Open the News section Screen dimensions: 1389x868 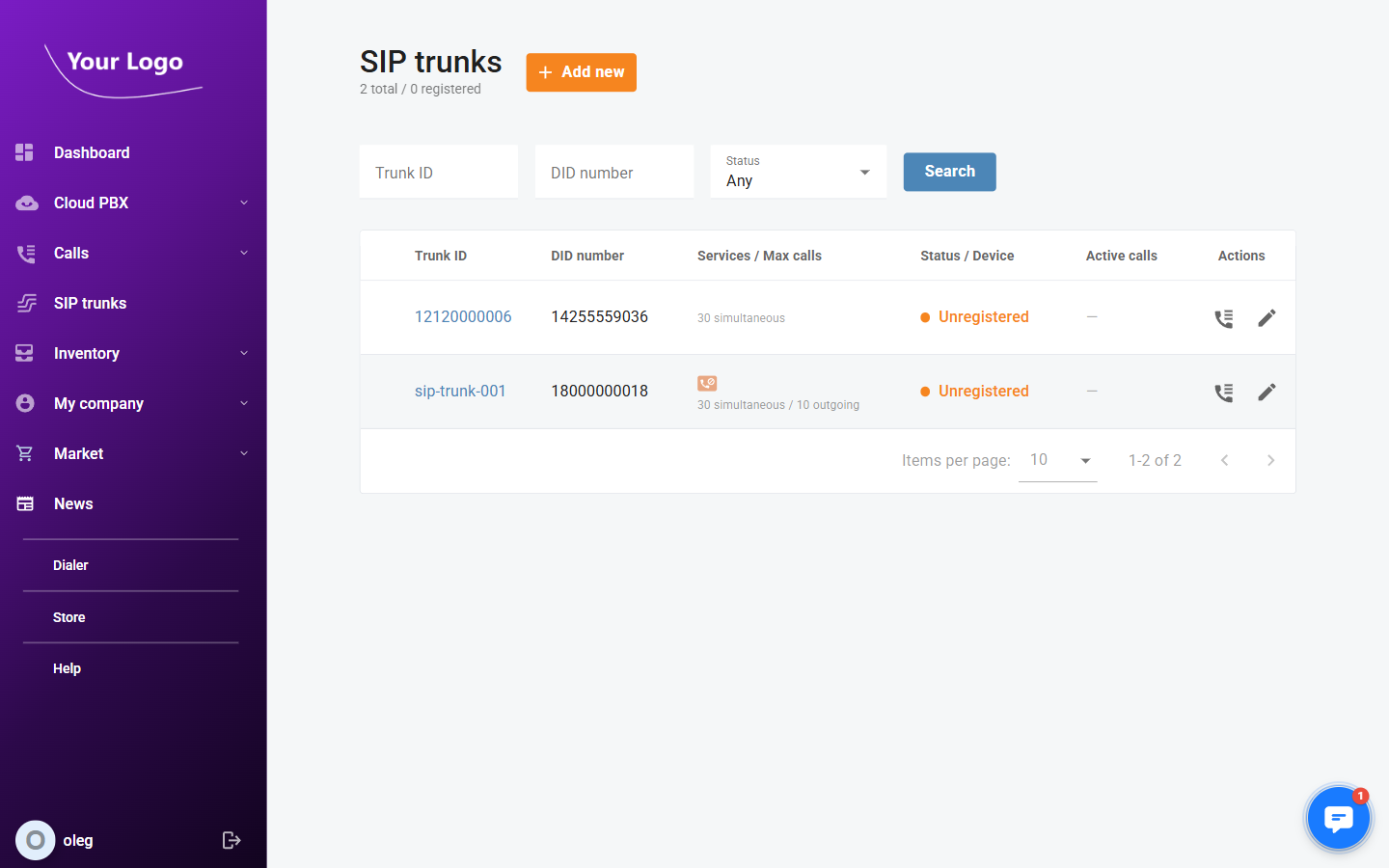[x=73, y=503]
